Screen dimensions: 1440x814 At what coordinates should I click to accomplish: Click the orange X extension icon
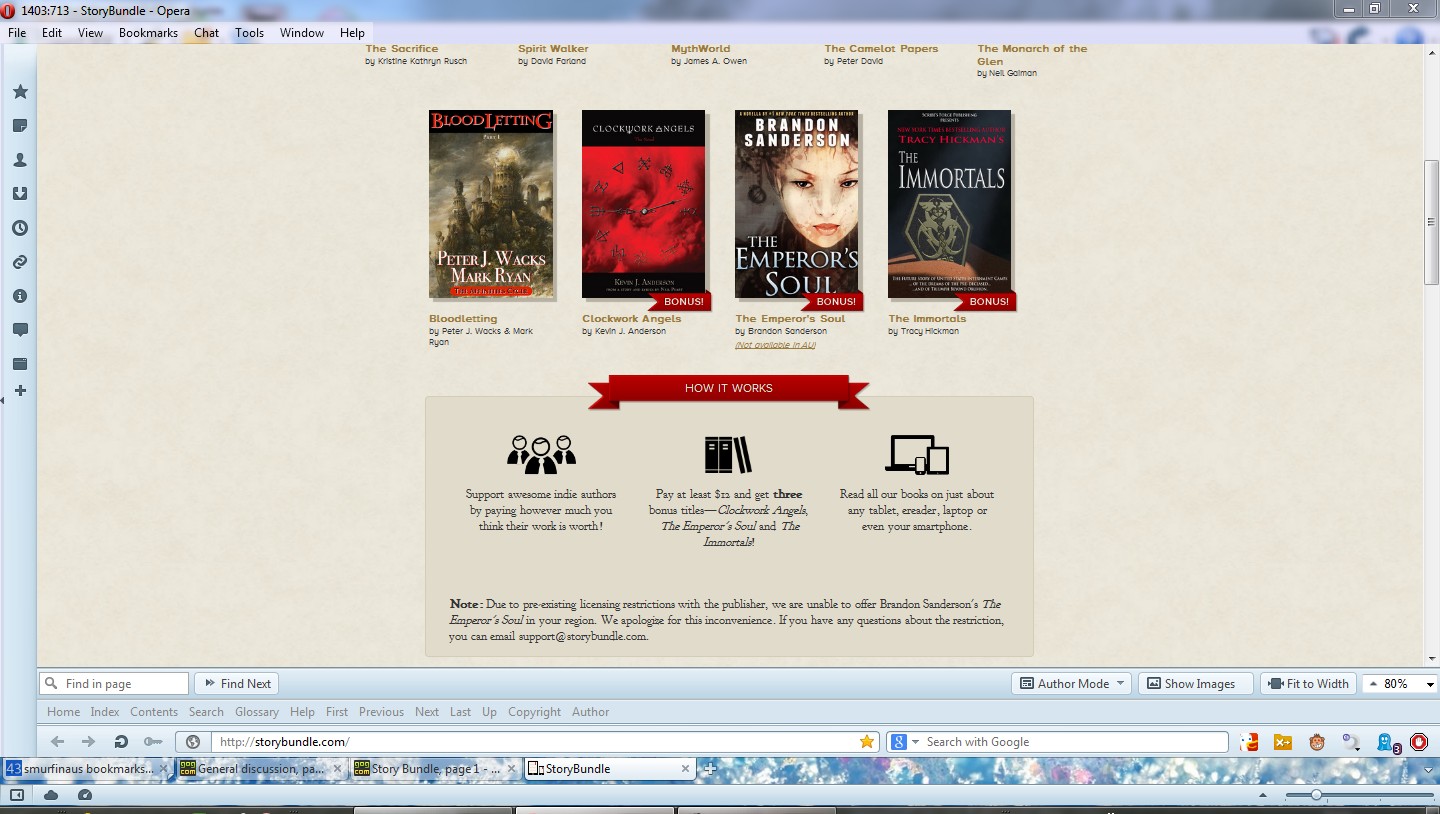[x=1283, y=742]
